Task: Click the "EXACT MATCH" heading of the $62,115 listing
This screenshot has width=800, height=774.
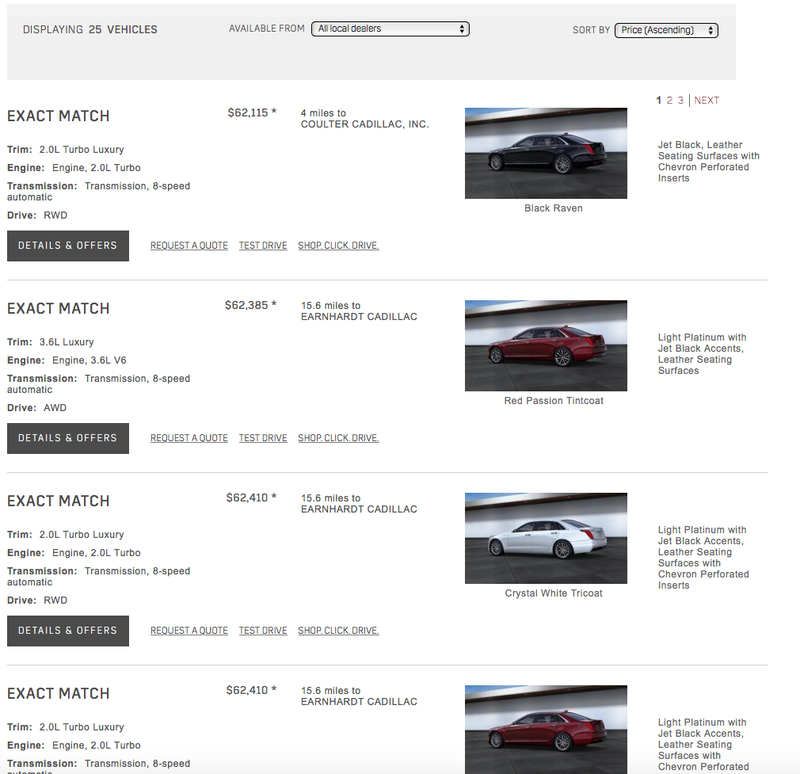Action: (58, 116)
